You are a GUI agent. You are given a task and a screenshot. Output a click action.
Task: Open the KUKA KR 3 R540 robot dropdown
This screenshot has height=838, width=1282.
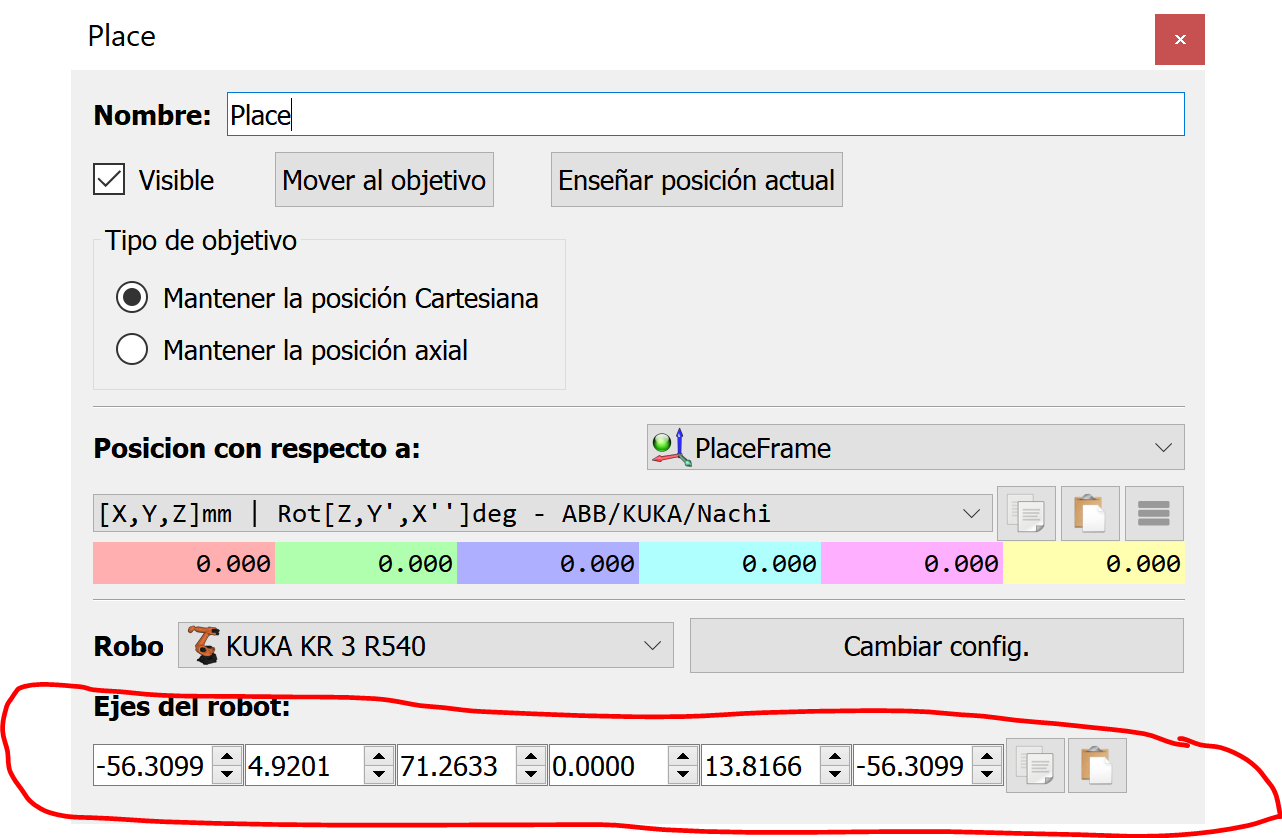426,646
